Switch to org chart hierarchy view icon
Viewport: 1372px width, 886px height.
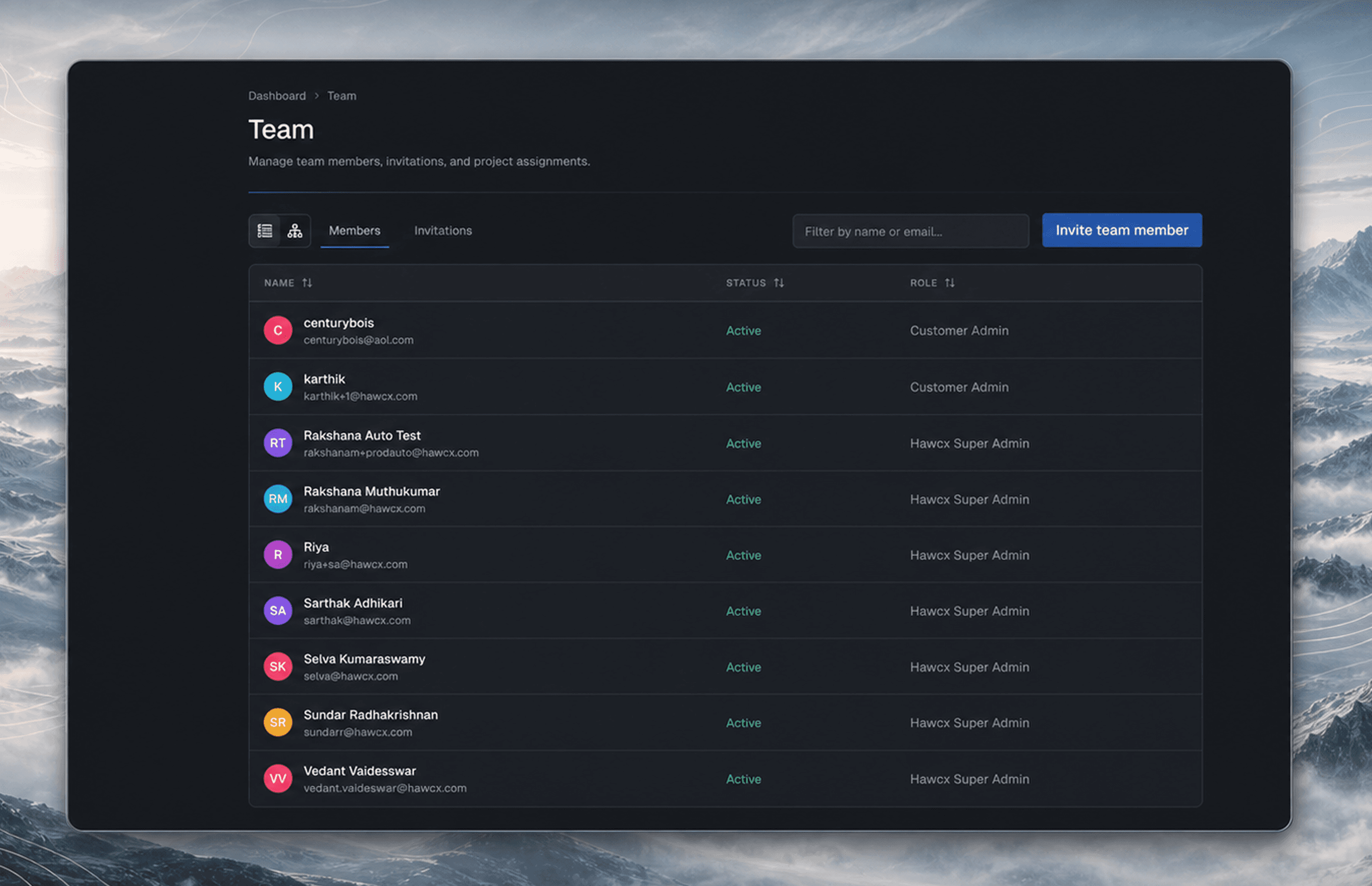295,231
